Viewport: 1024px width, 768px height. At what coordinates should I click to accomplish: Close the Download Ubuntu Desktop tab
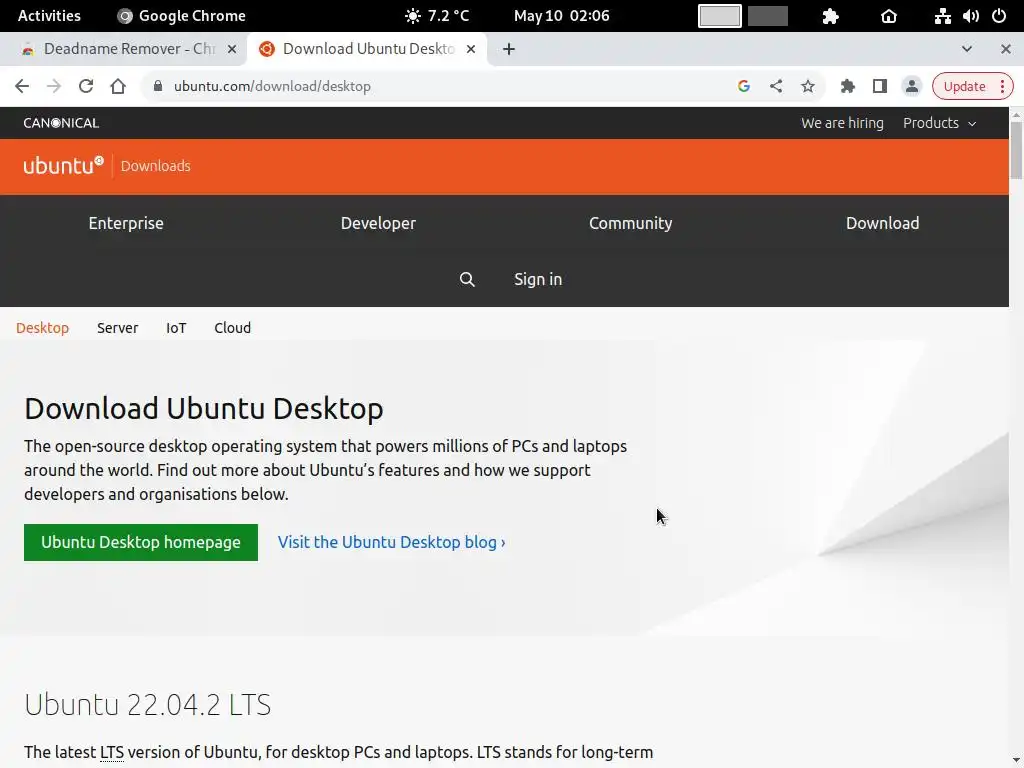[x=471, y=49]
